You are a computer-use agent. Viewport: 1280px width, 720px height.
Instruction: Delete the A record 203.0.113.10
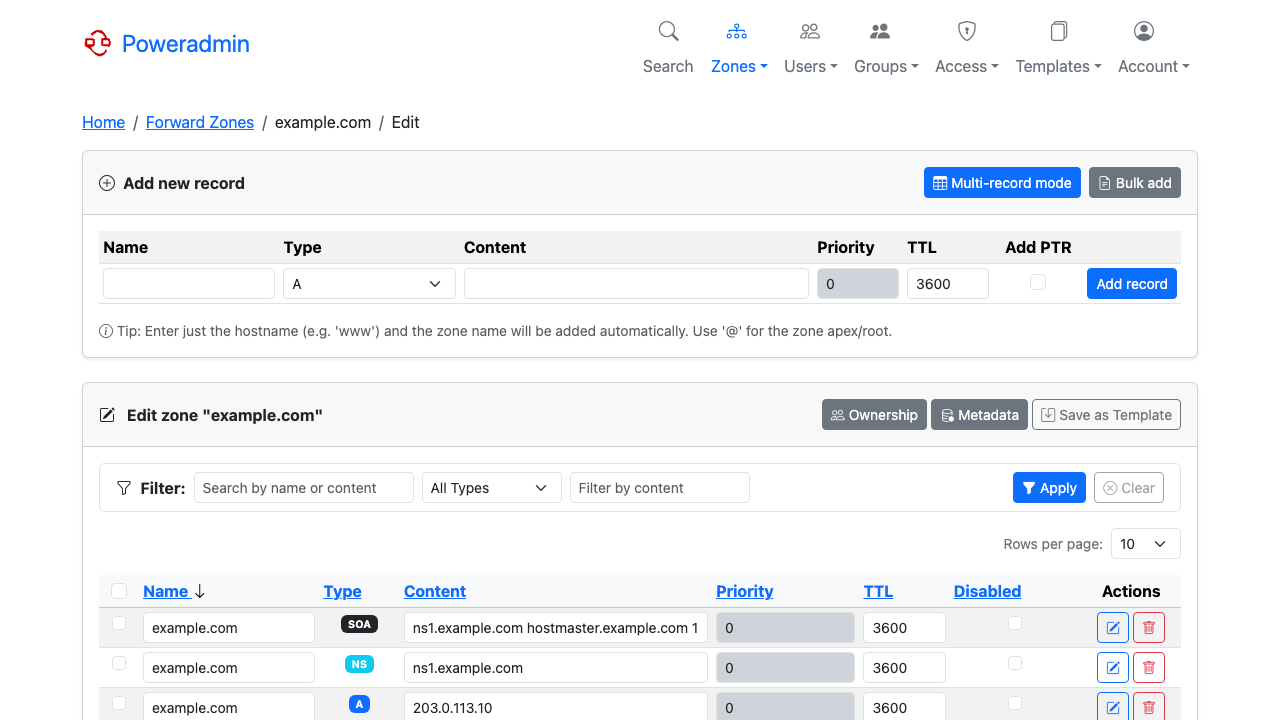(x=1149, y=707)
